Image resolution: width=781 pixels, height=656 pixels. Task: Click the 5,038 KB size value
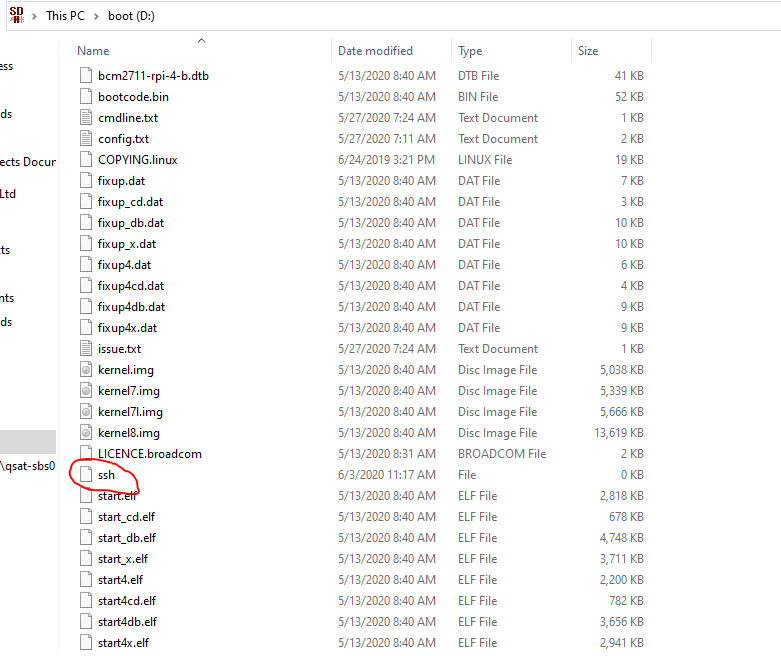[x=622, y=370]
